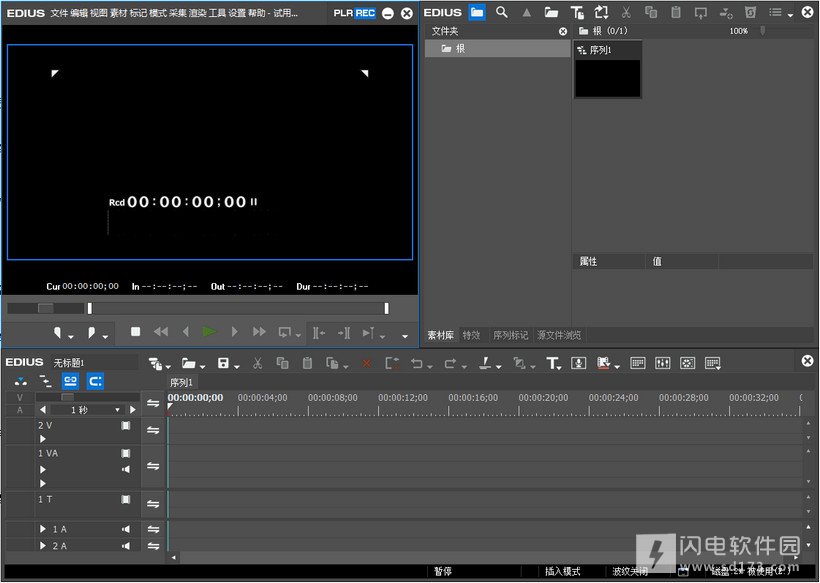Switch to the 源文件浏览 tab
The width and height of the screenshot is (820, 583).
coord(559,335)
